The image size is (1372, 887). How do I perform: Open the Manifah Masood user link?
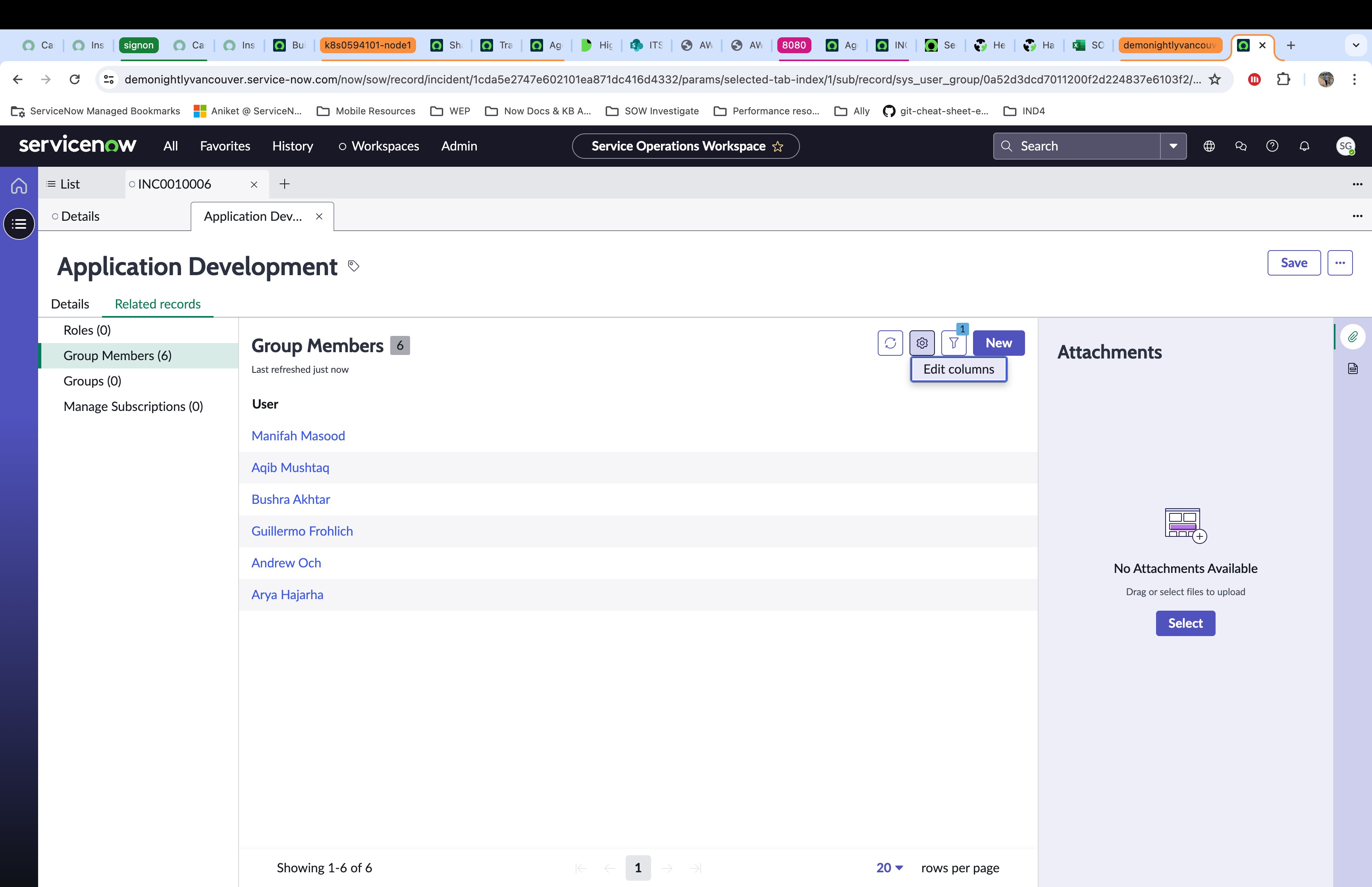pyautogui.click(x=298, y=436)
